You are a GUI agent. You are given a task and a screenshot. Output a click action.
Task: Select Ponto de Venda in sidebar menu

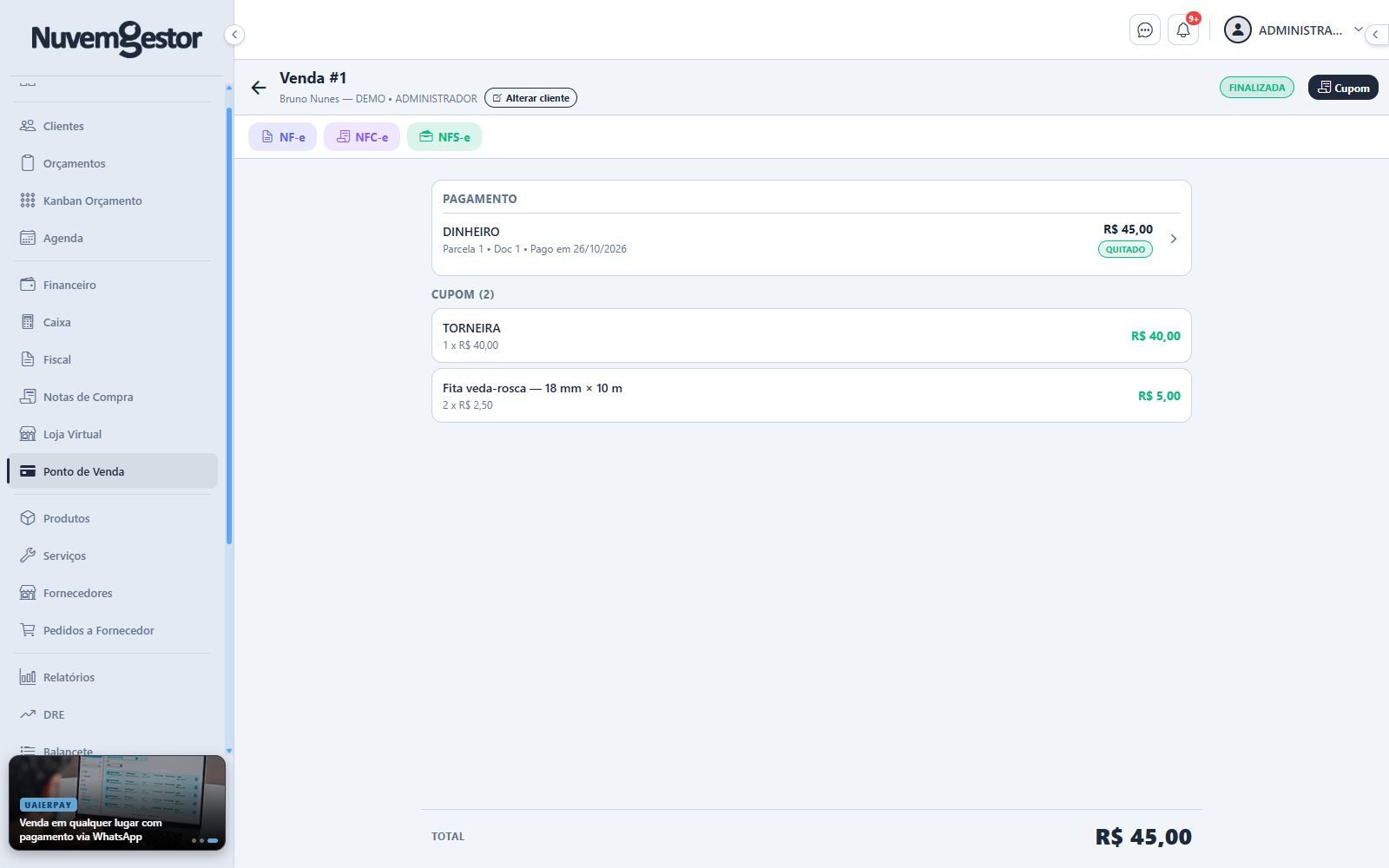(113, 471)
